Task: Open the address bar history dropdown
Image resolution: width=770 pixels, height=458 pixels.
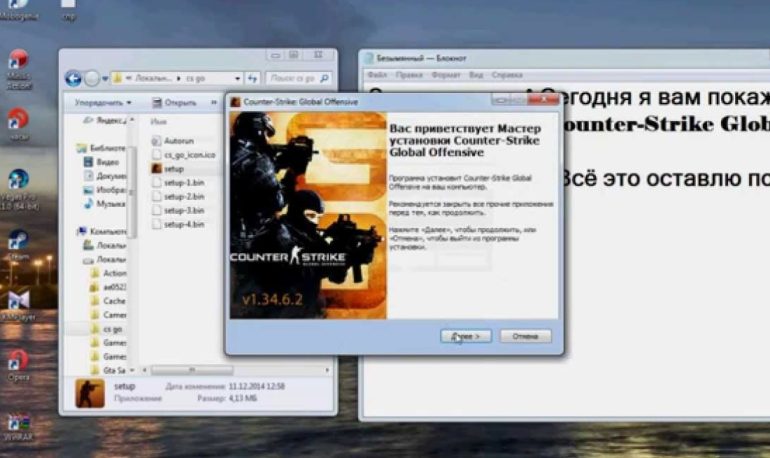Action: click(237, 79)
